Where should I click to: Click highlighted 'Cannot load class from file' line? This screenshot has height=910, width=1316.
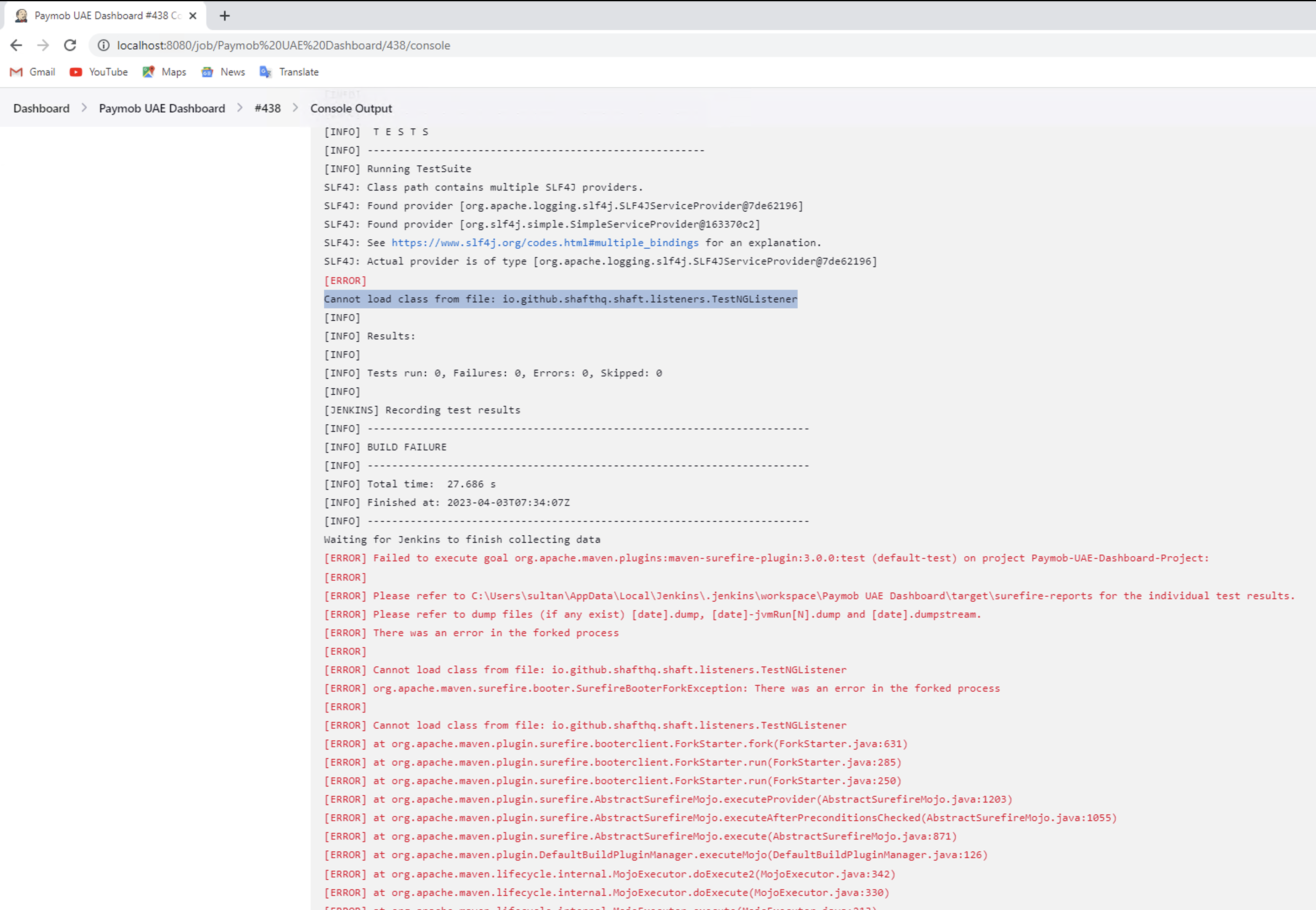coord(560,299)
